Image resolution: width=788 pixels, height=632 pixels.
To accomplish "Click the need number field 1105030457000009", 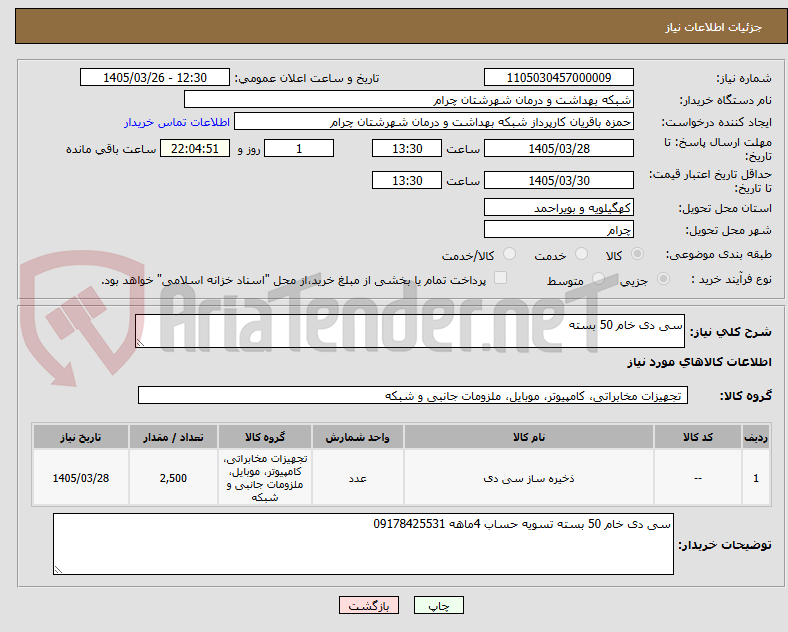I will click(x=558, y=77).
